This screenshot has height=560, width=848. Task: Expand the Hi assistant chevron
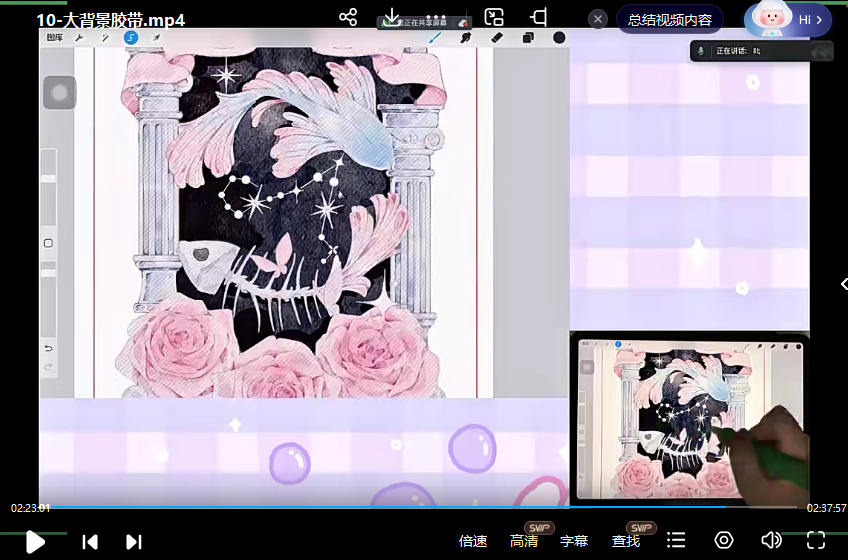820,19
